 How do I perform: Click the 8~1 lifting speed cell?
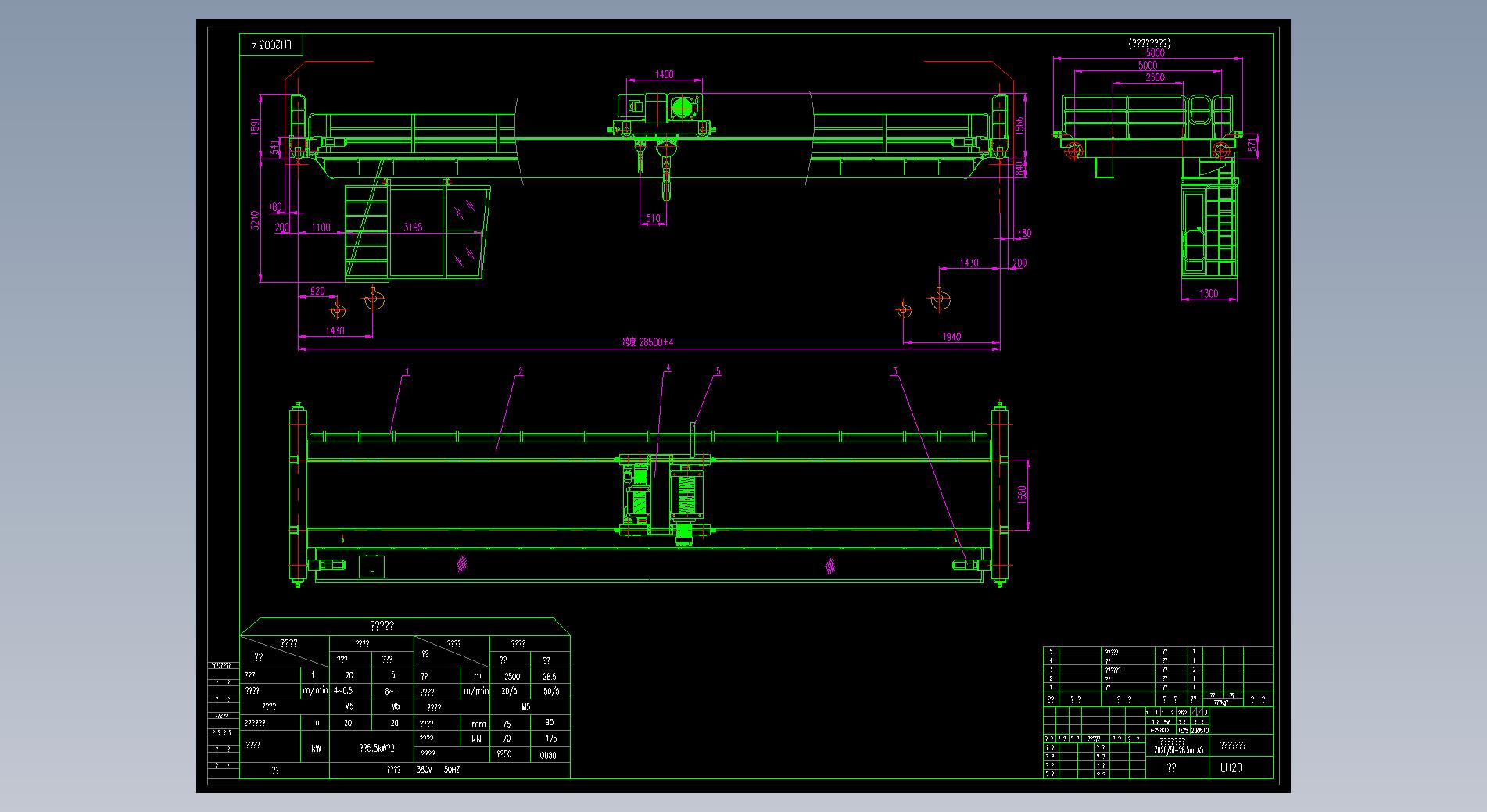[392, 691]
